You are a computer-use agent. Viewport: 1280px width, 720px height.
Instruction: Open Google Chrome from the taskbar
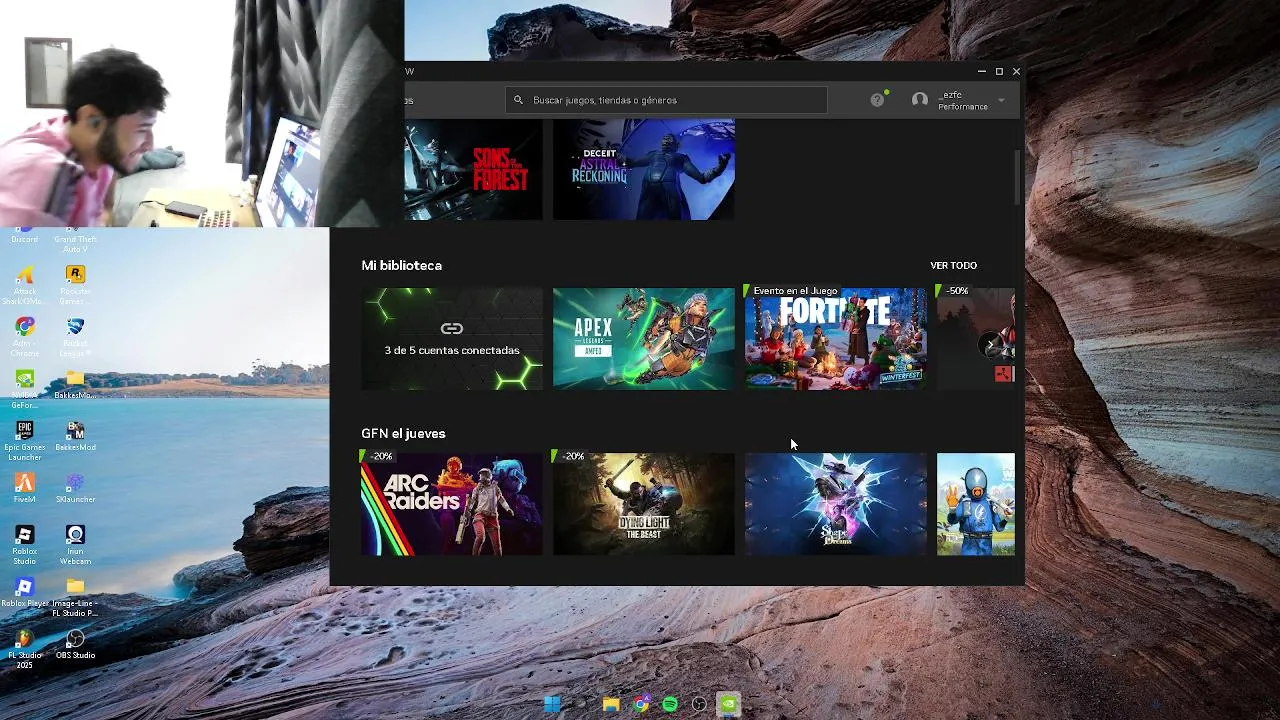641,704
